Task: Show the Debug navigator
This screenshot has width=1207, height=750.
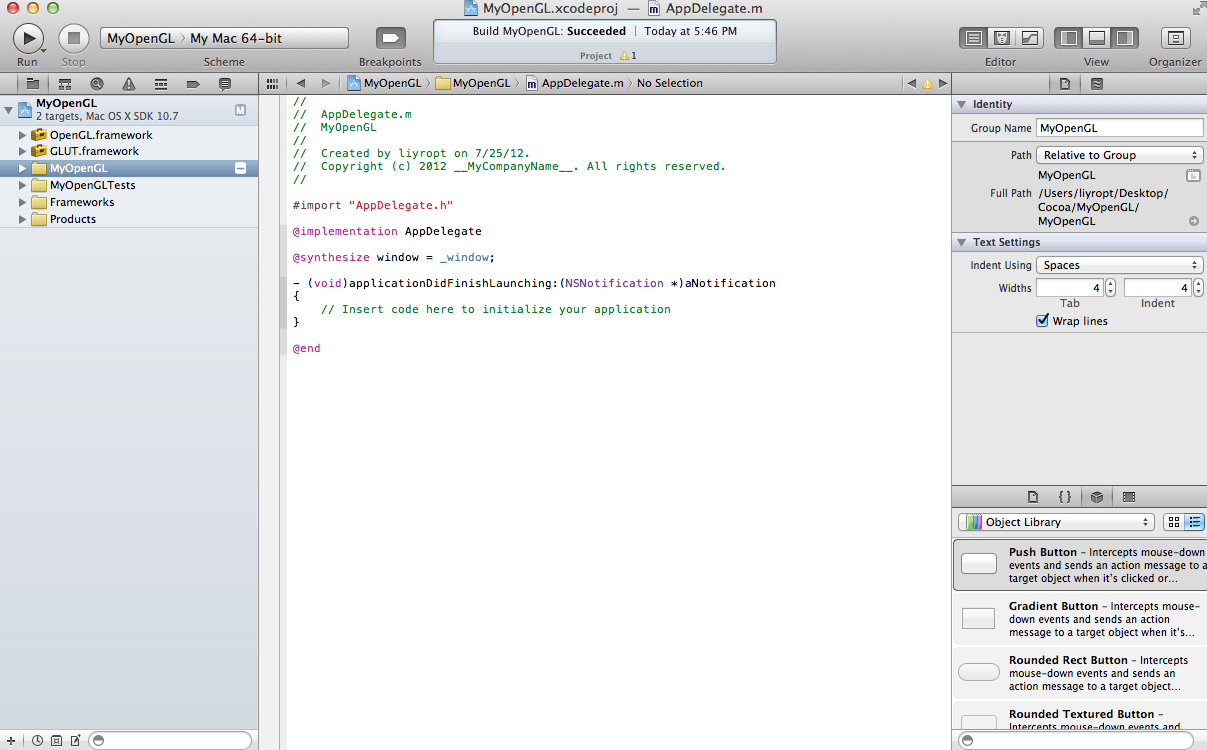Action: point(161,84)
